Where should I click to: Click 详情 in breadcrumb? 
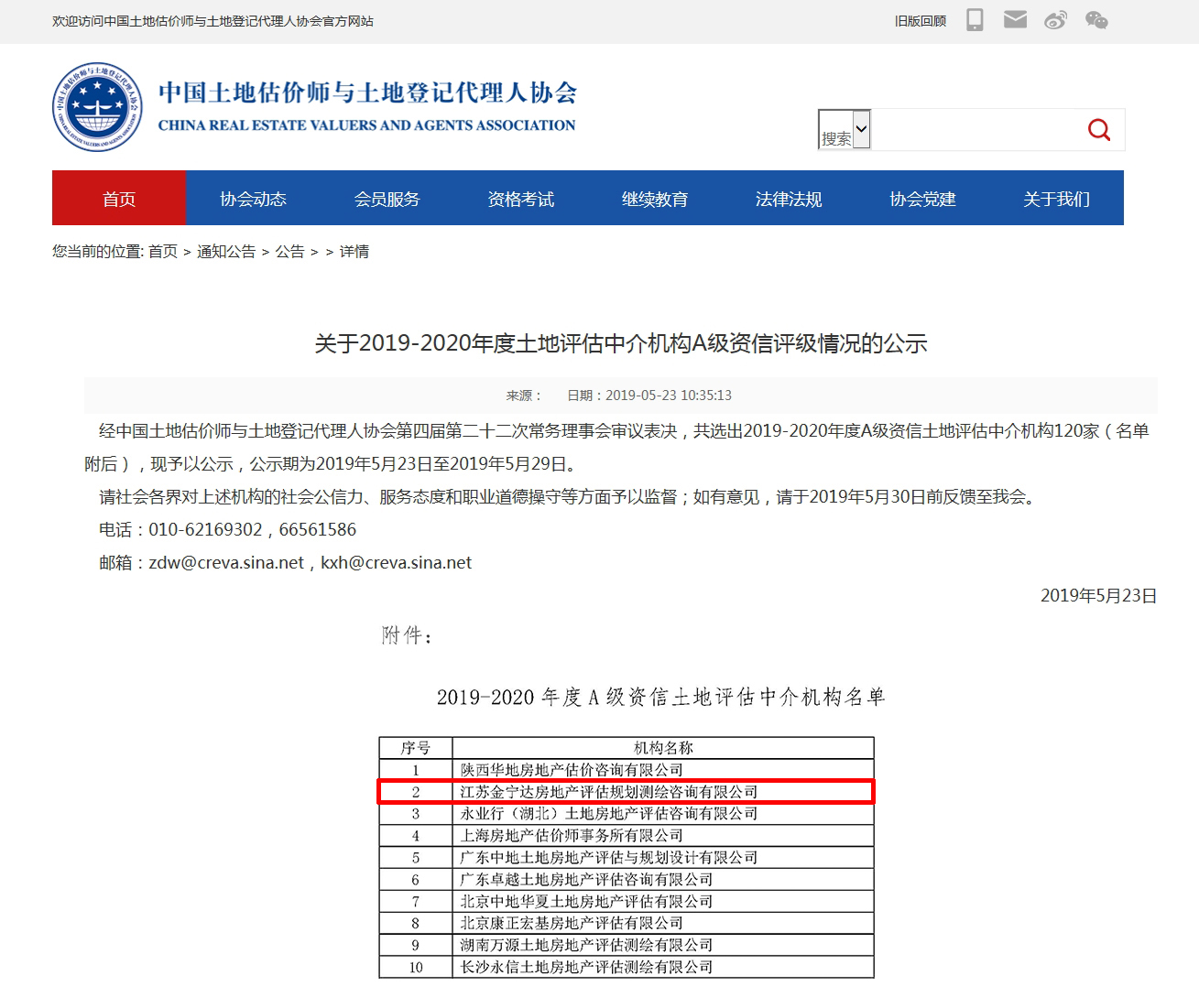[x=354, y=252]
